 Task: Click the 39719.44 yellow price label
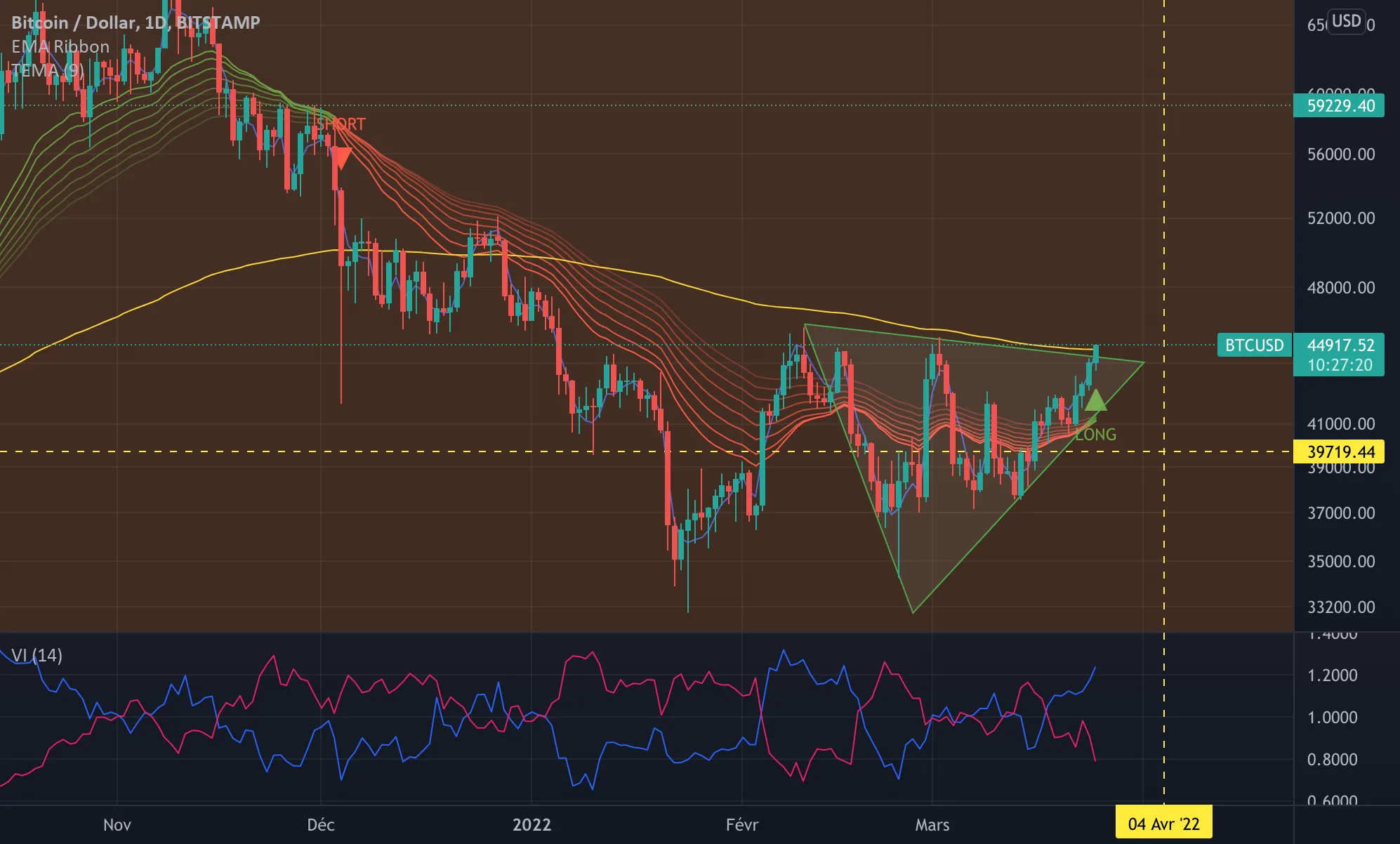(1339, 451)
